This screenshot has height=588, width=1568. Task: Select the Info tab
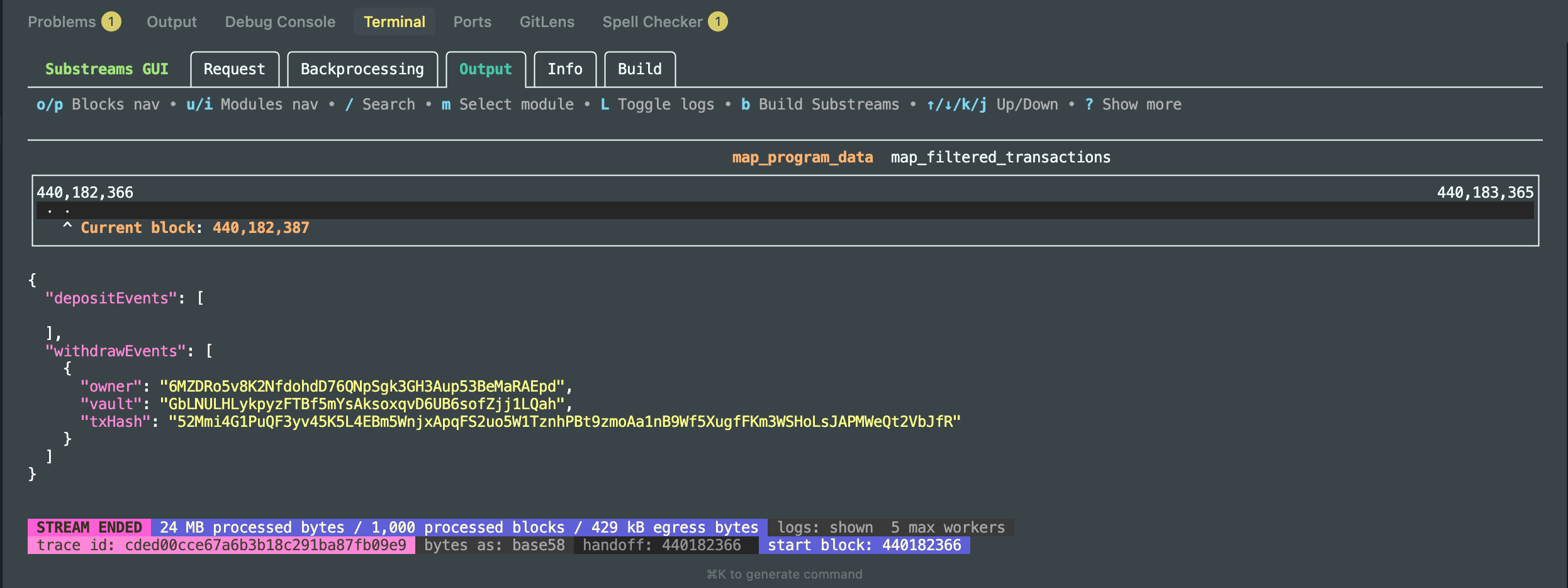(x=564, y=69)
